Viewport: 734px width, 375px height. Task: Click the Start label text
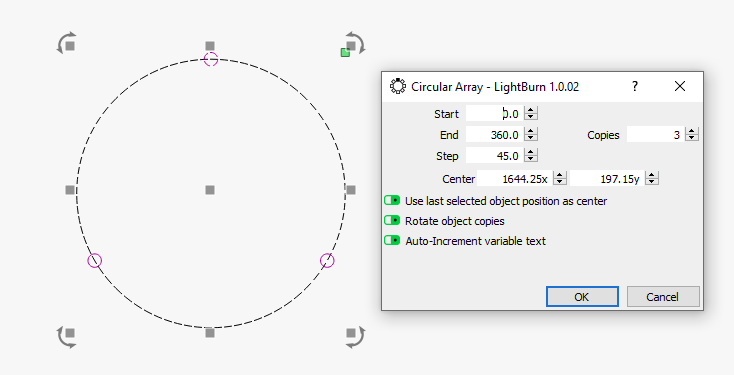point(446,114)
